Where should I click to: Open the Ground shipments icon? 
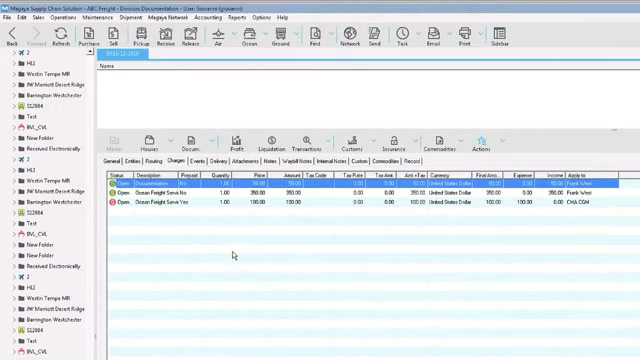pos(281,36)
